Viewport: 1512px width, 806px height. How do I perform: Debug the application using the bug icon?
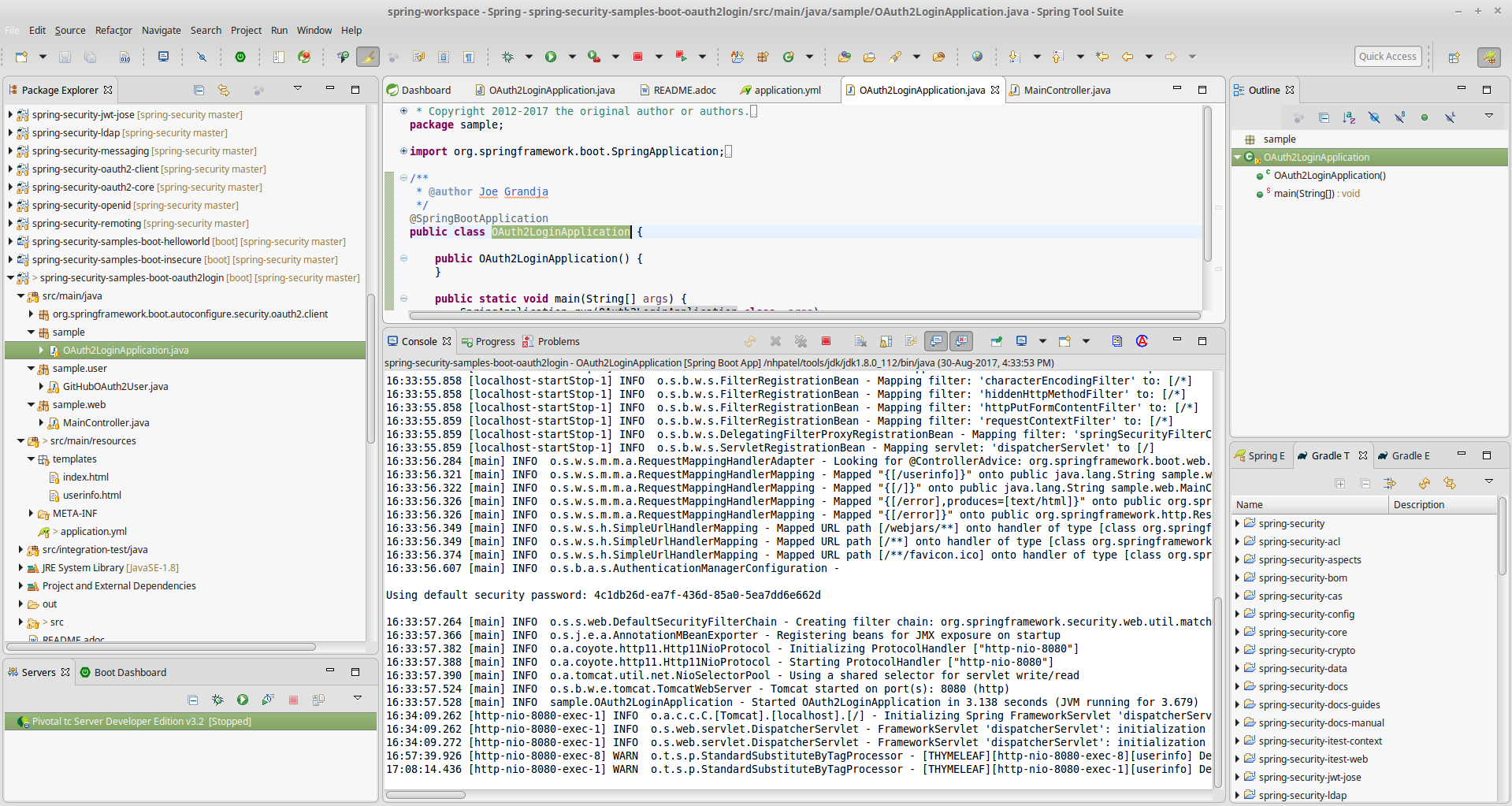(x=508, y=57)
